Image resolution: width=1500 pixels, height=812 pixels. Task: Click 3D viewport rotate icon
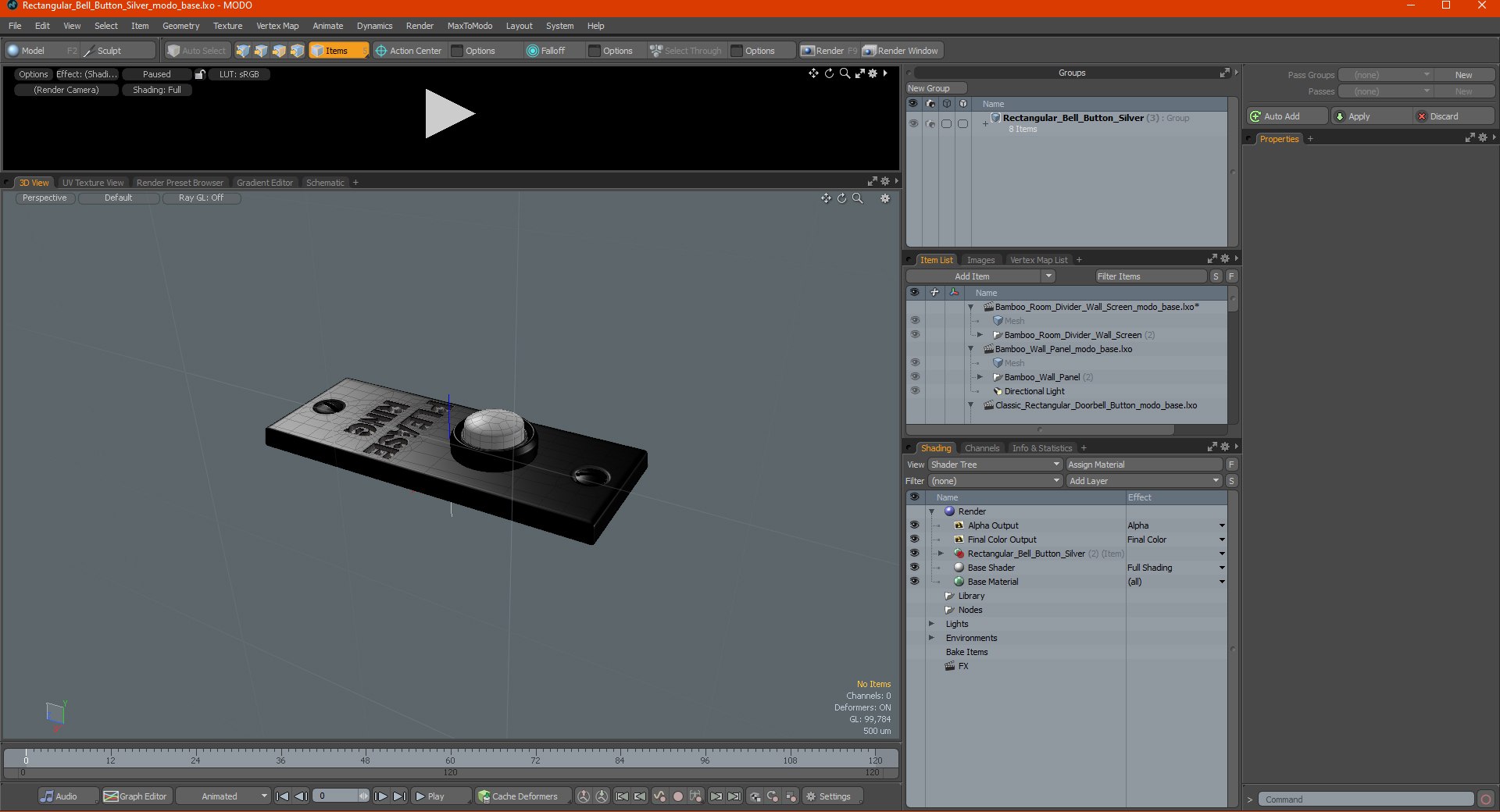841,198
